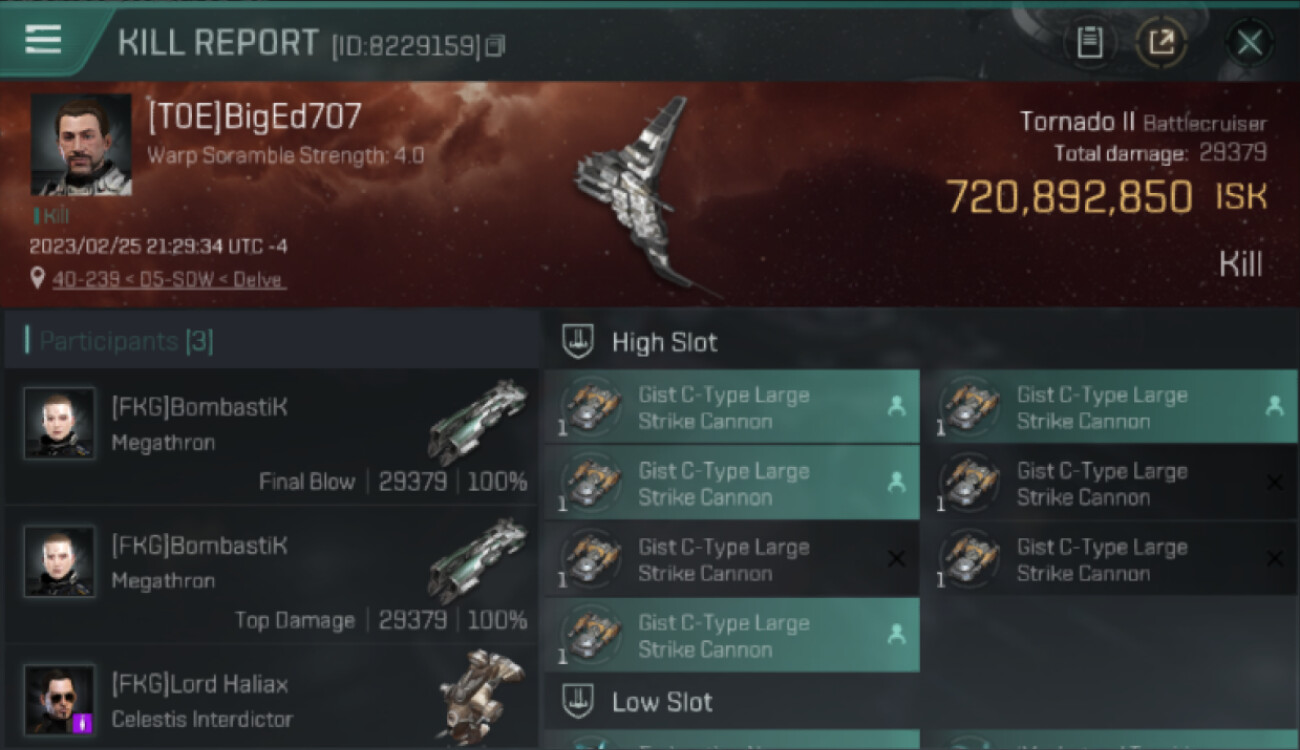1300x750 pixels.
Task: Open the 40-239 < D5-SDW < Delve location link
Action: coord(167,280)
